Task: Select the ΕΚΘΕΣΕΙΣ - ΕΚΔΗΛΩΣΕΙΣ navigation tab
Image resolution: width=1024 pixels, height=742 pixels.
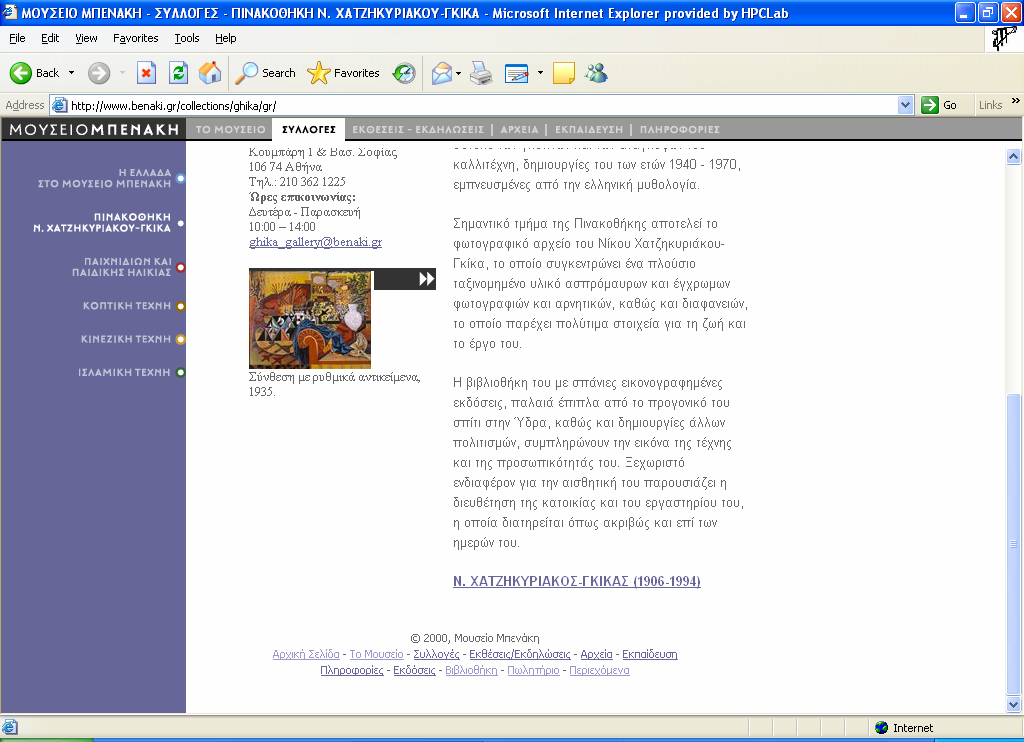Action: coord(418,129)
